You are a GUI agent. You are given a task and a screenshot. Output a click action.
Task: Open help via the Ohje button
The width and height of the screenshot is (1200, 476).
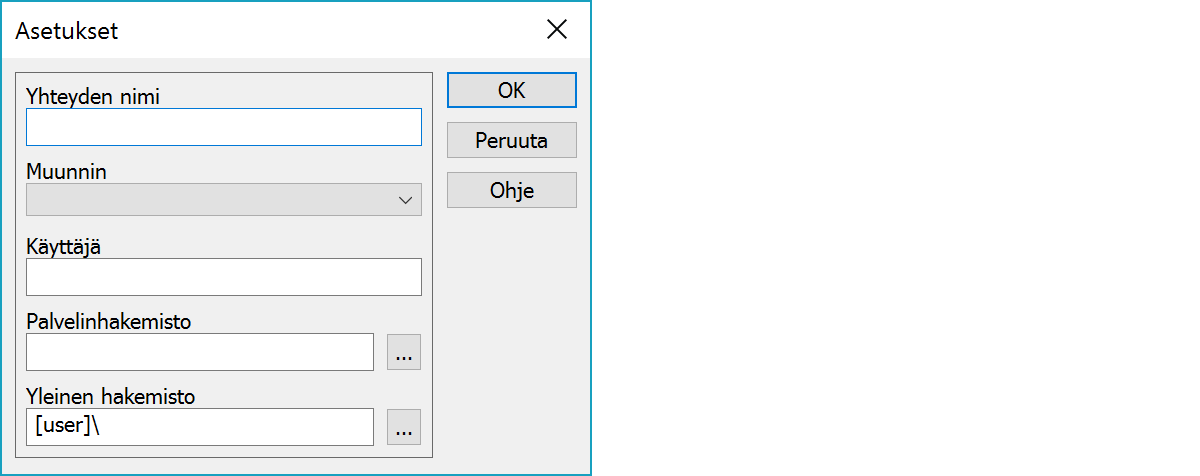511,190
